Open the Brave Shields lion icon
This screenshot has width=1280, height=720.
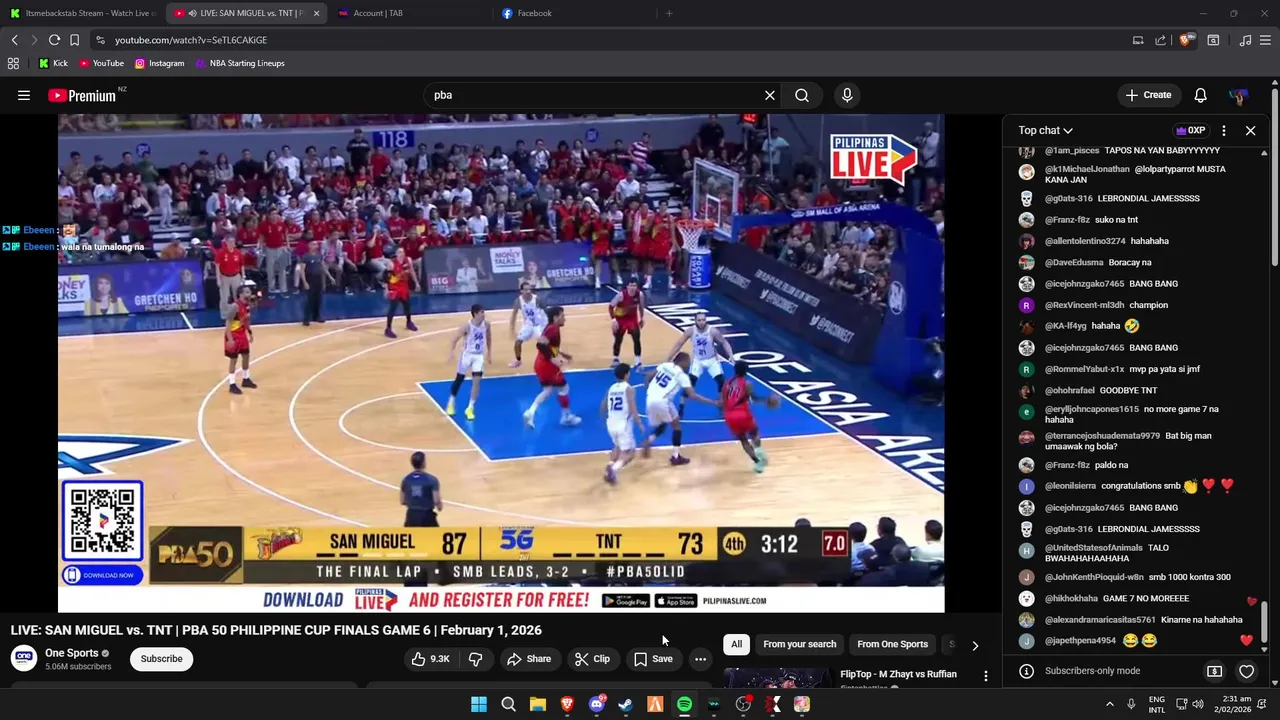[x=1187, y=40]
